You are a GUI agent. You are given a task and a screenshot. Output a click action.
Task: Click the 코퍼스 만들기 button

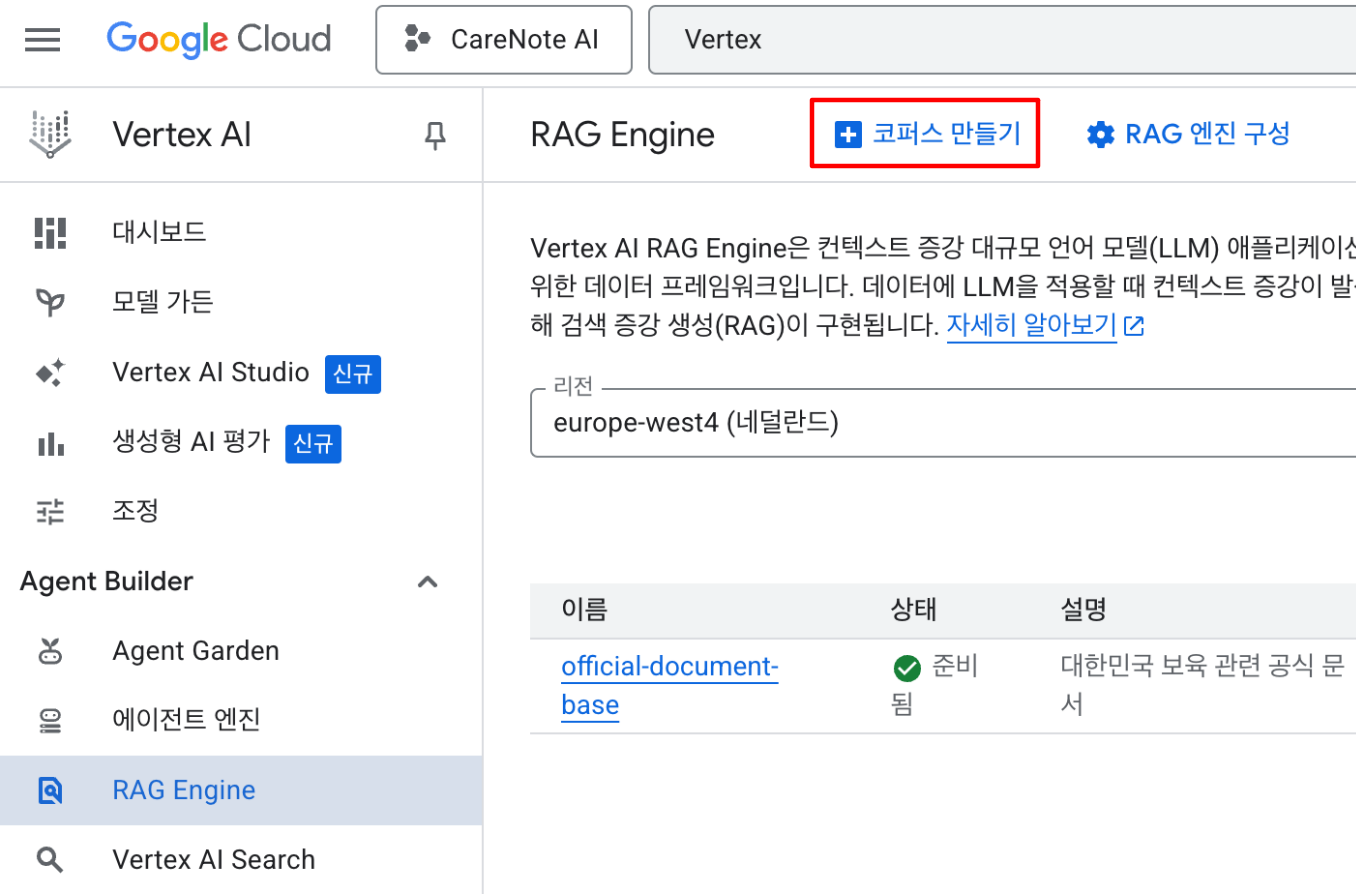point(926,134)
